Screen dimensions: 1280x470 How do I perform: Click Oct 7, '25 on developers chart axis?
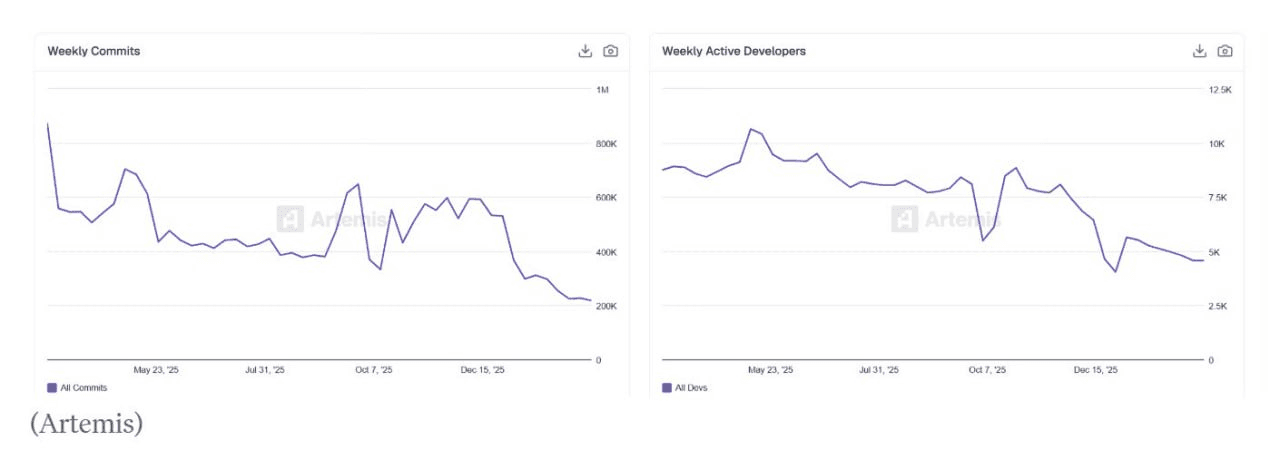click(x=986, y=370)
